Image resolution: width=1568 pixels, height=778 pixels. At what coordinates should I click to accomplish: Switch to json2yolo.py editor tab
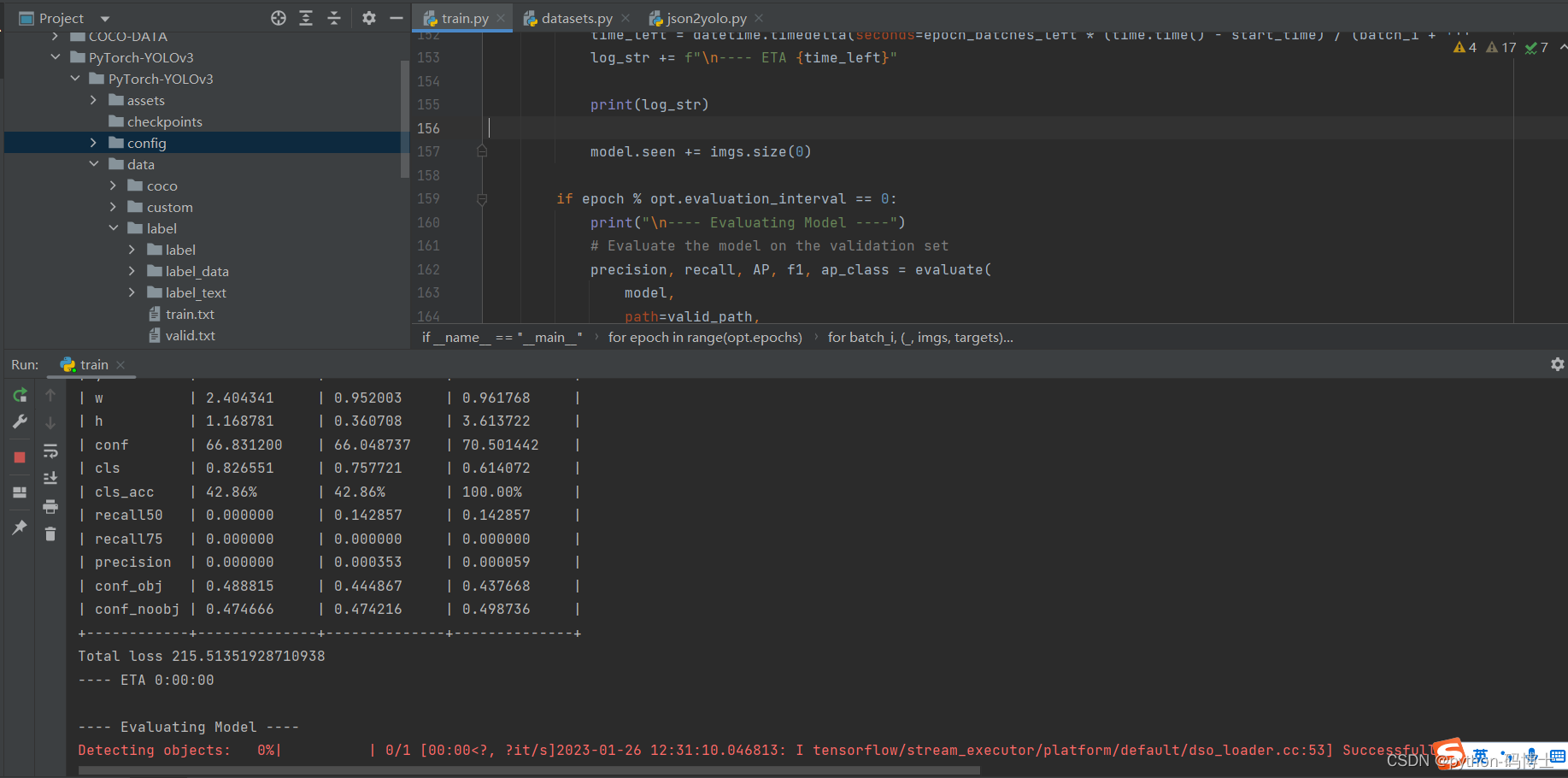pos(707,18)
